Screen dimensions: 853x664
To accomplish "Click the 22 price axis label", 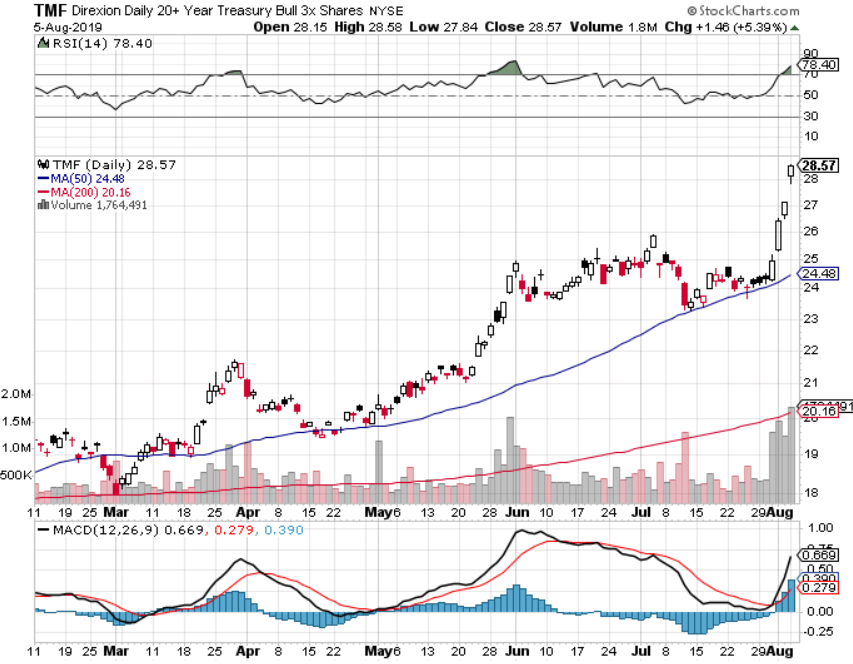I will pyautogui.click(x=811, y=350).
